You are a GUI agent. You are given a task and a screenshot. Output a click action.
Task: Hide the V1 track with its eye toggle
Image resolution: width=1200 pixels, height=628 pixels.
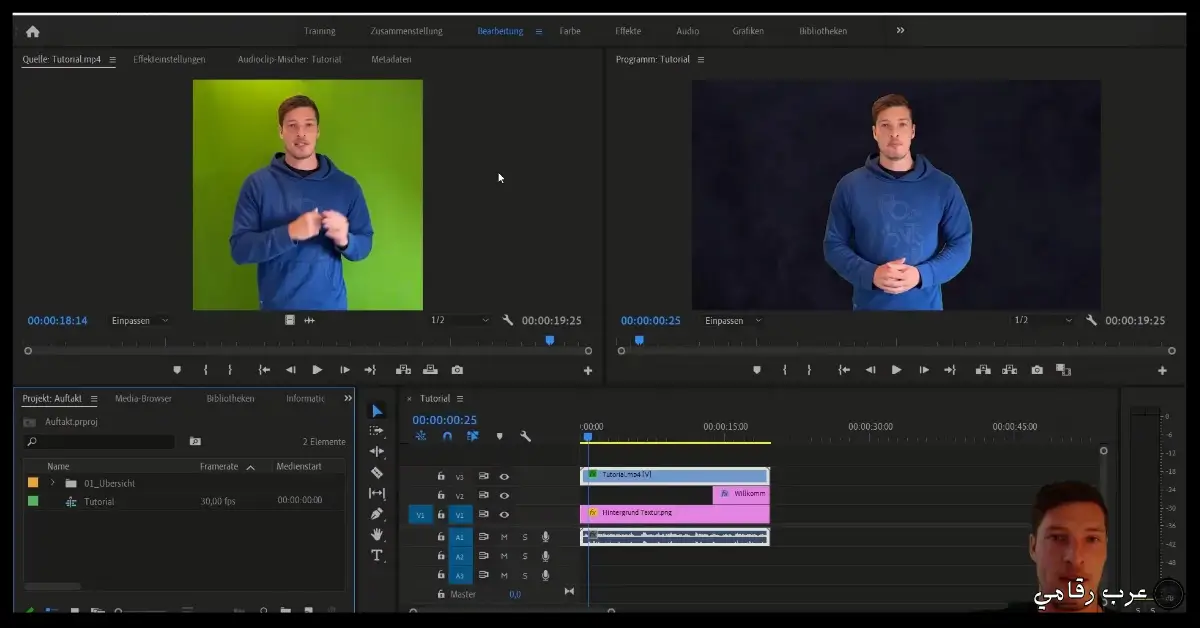[504, 514]
